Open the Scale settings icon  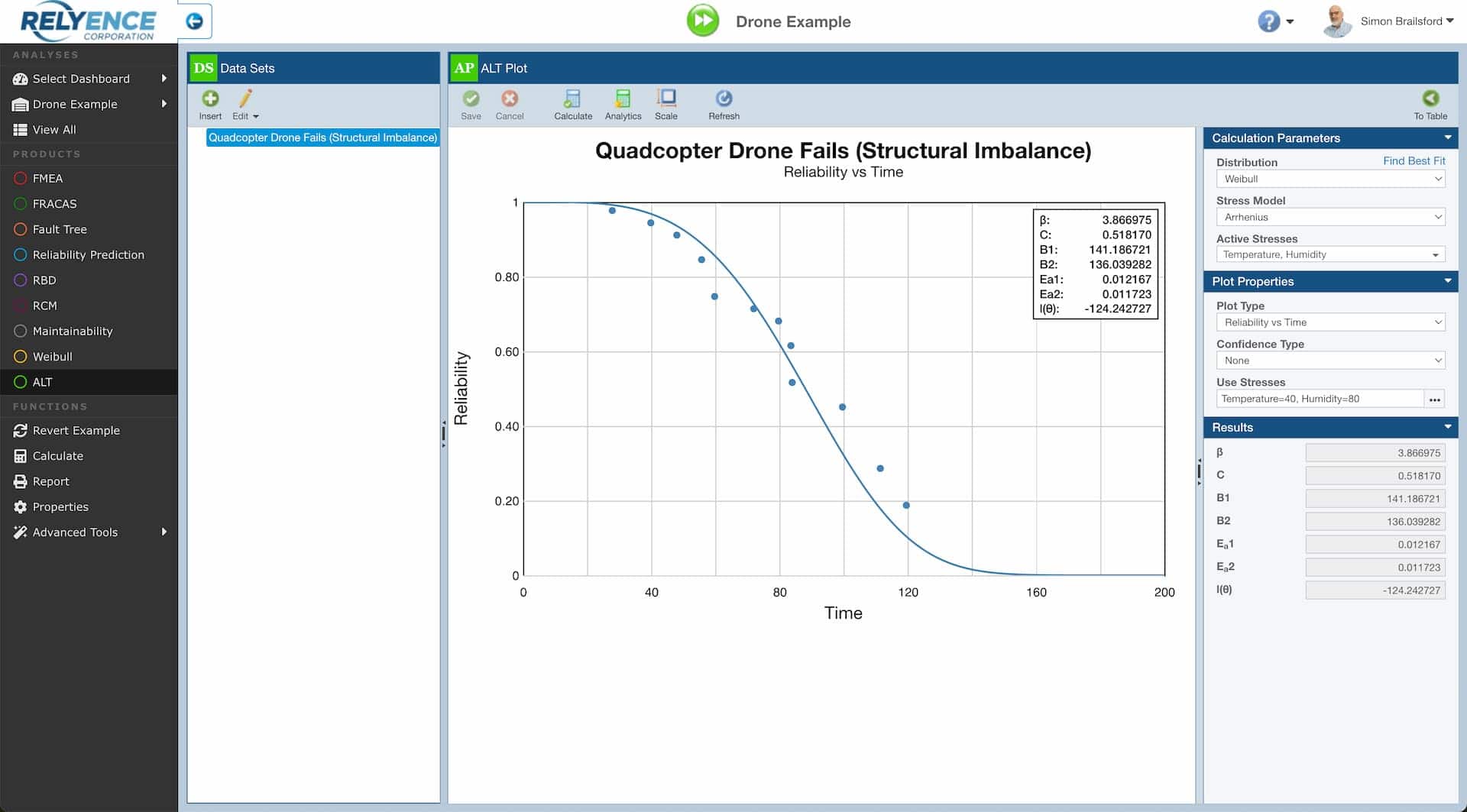tap(665, 105)
